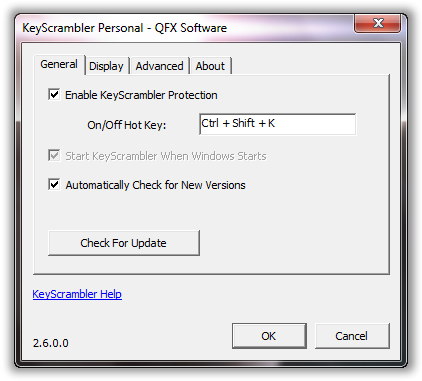Click the 'Enable KeyScrambler Protection' label text
Viewport: 422px width, 381px height.
pyautogui.click(x=141, y=95)
